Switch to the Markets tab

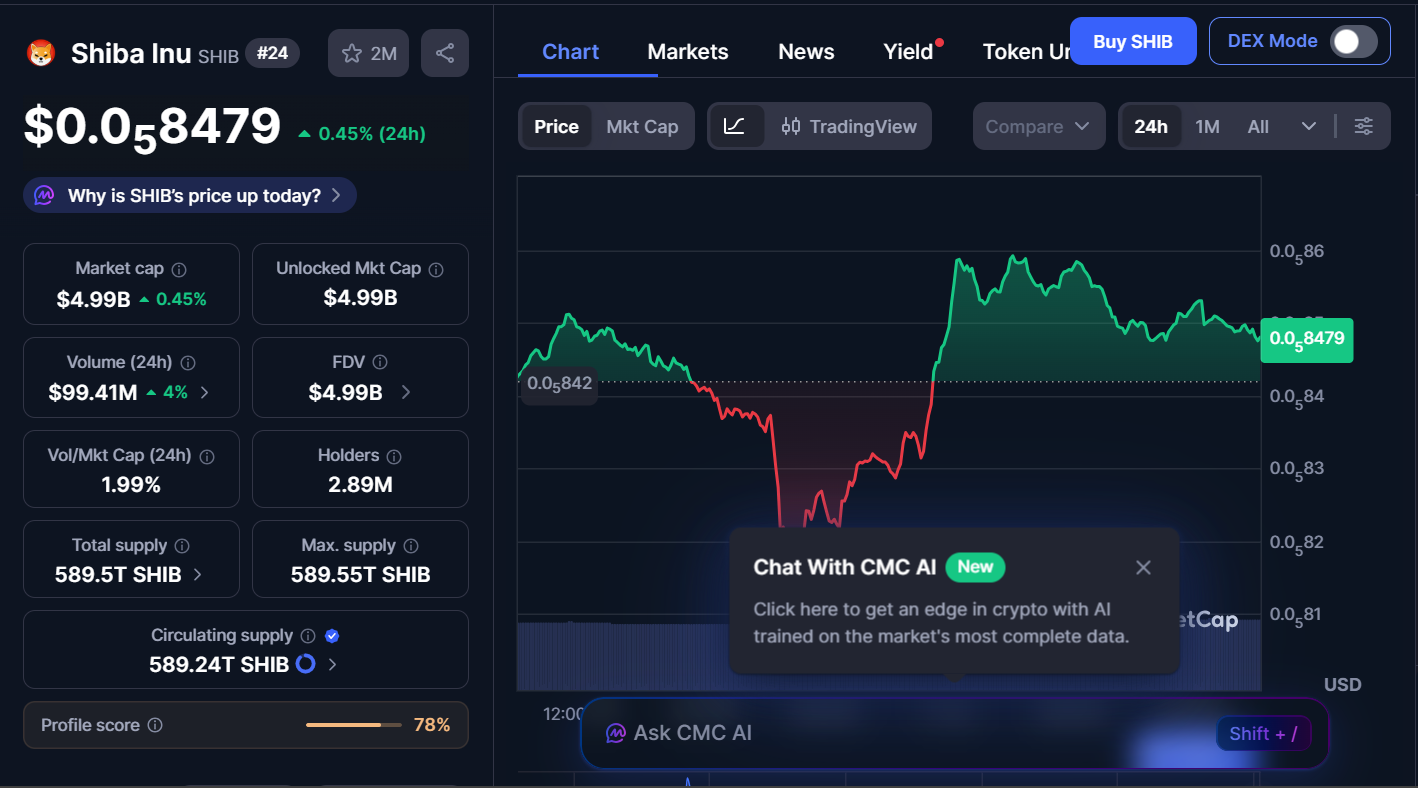click(688, 51)
